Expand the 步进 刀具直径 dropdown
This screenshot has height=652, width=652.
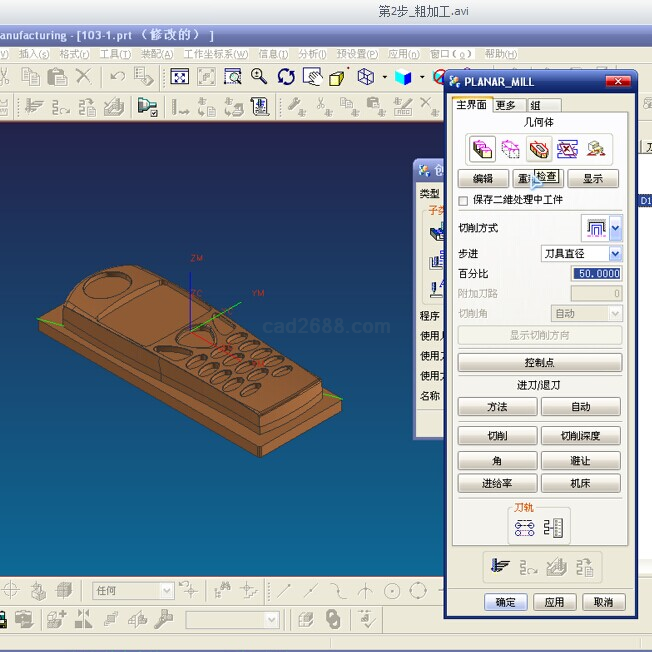pyautogui.click(x=615, y=254)
